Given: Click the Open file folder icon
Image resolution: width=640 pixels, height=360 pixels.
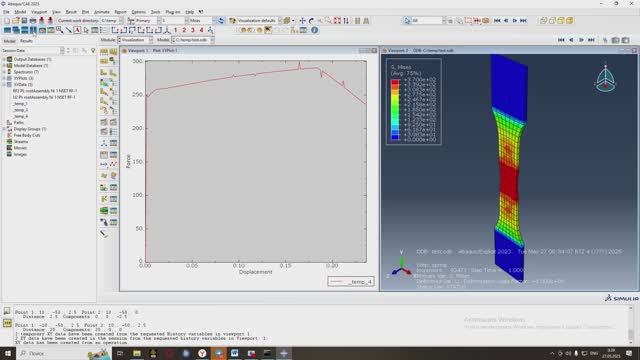Looking at the screenshot, I should (16, 20).
